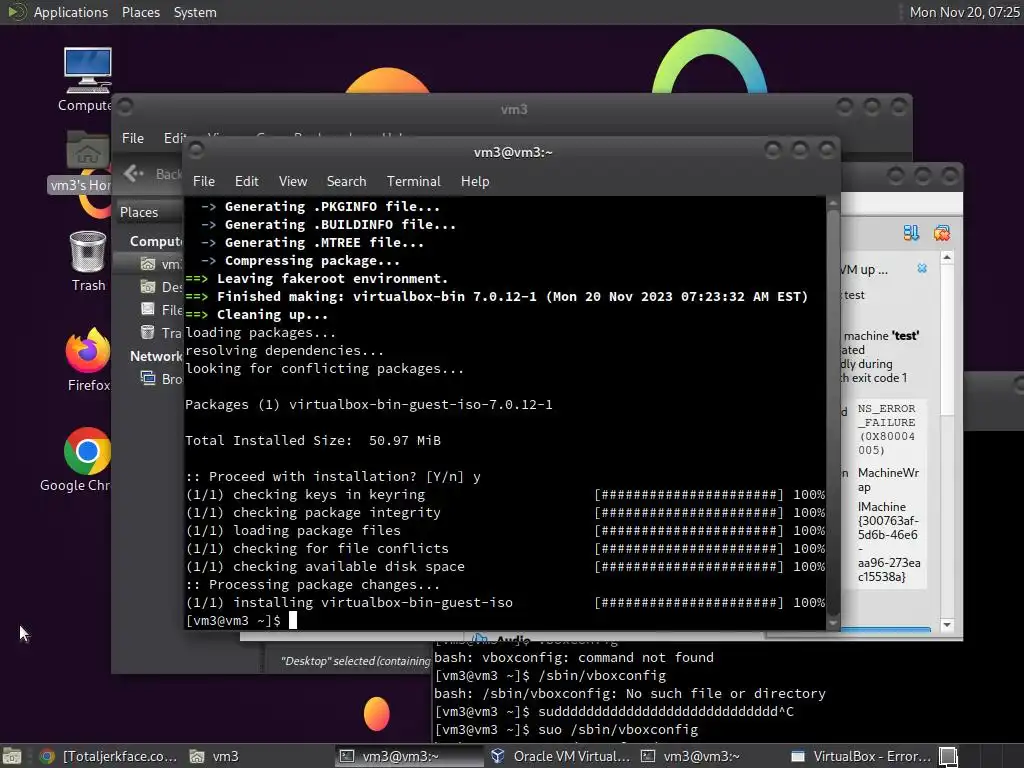Image resolution: width=1024 pixels, height=768 pixels.
Task: Click the IMachine GUID text in error details
Action: pos(889,541)
